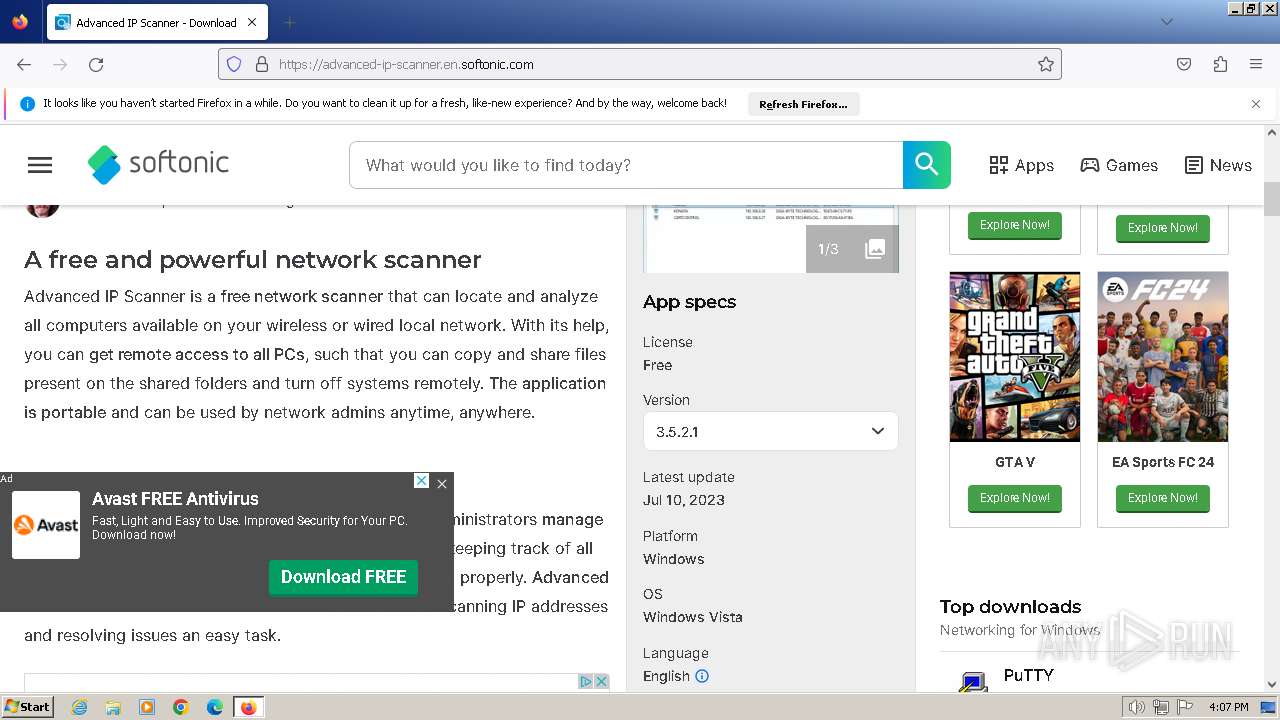Click the Explore Now button above EA Sports FC 24
1280x720 pixels.
point(1162,228)
